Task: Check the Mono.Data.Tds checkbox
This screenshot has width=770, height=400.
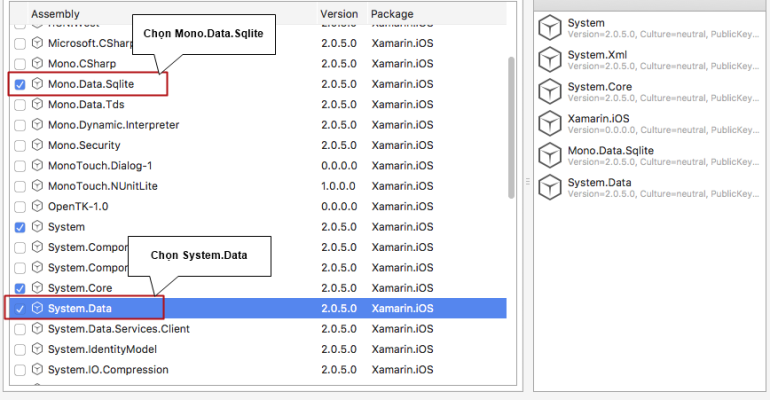Action: click(20, 105)
